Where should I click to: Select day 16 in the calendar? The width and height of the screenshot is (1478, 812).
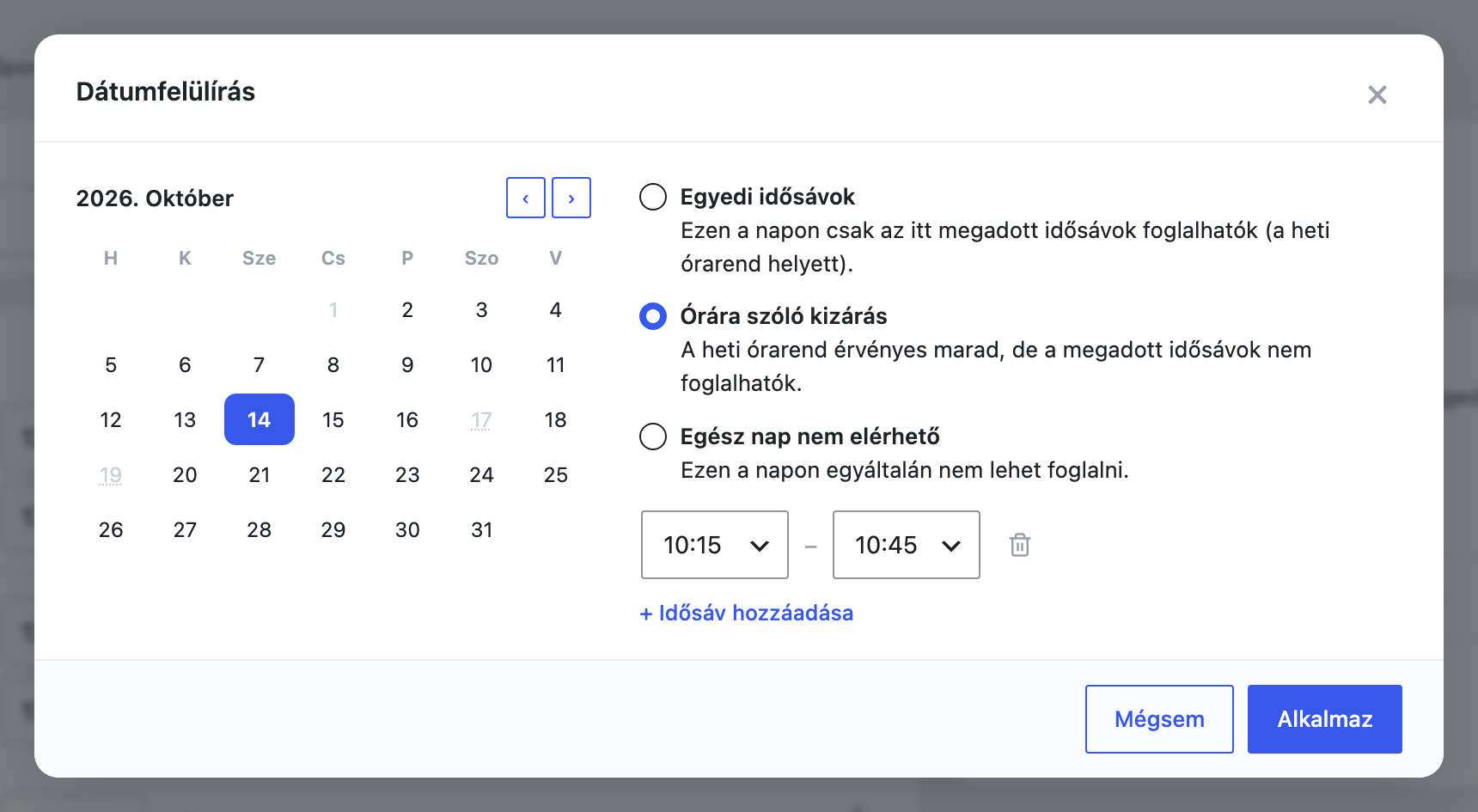pyautogui.click(x=407, y=419)
